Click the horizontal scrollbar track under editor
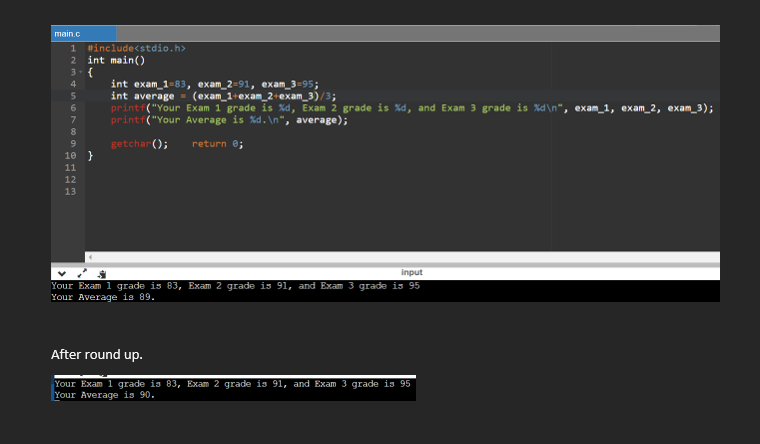Image resolution: width=760 pixels, height=444 pixels. pyautogui.click(x=402, y=257)
